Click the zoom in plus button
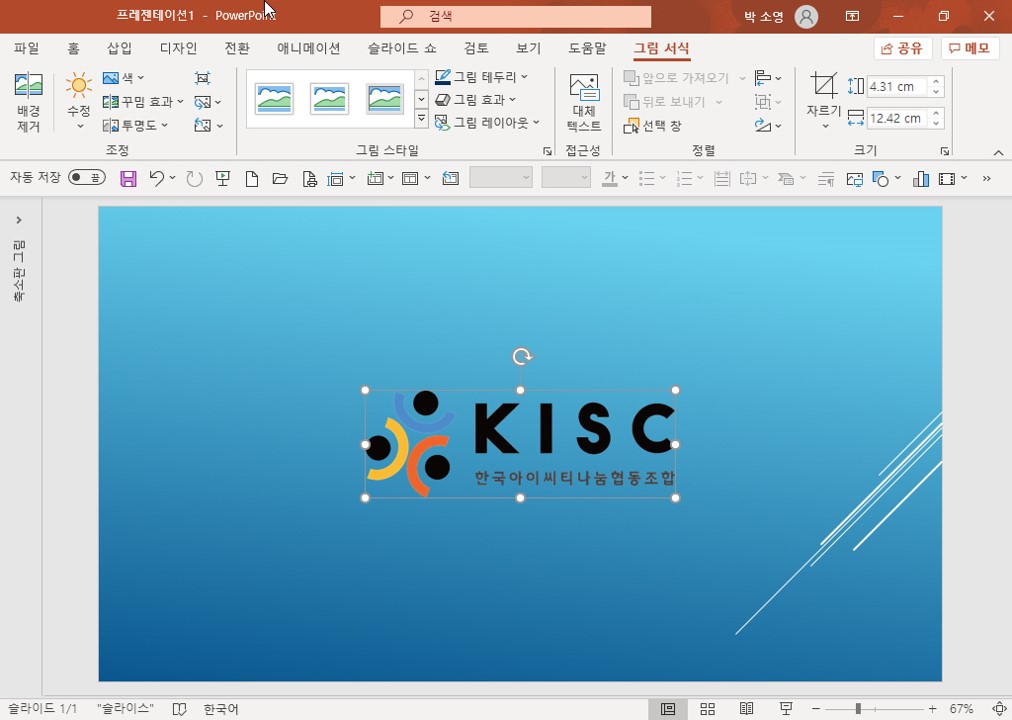 (x=932, y=709)
